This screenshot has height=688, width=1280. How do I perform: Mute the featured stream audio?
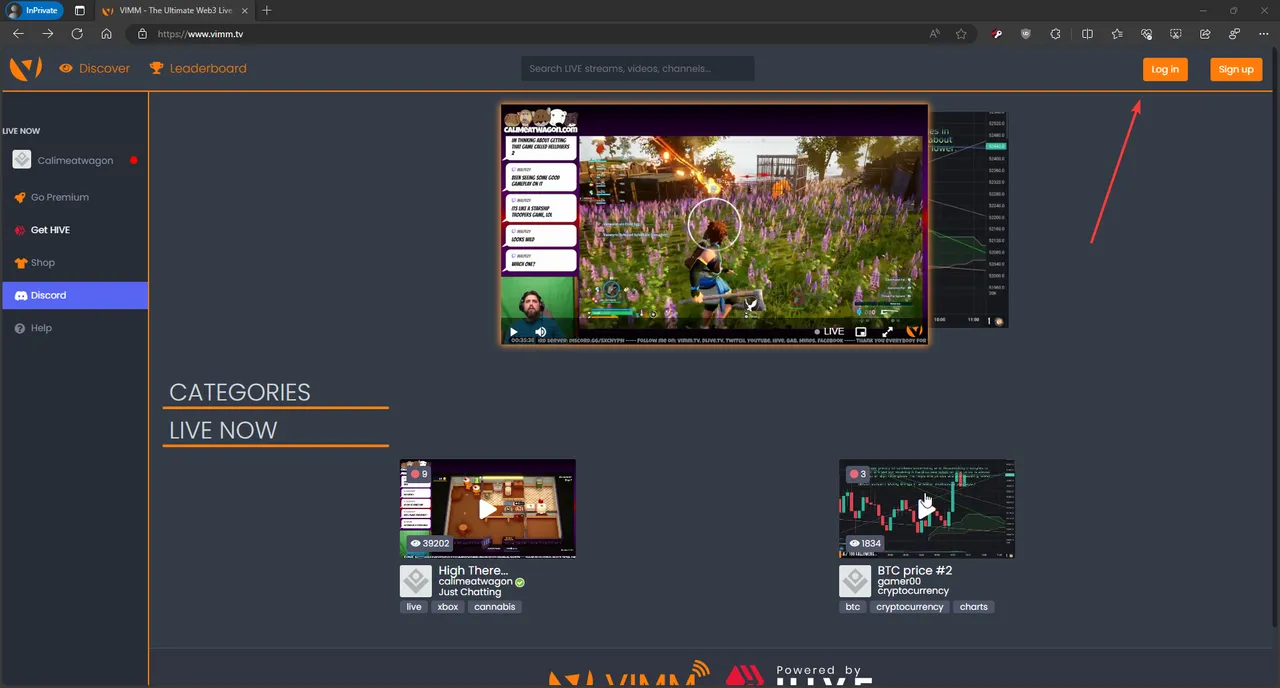[x=541, y=332]
